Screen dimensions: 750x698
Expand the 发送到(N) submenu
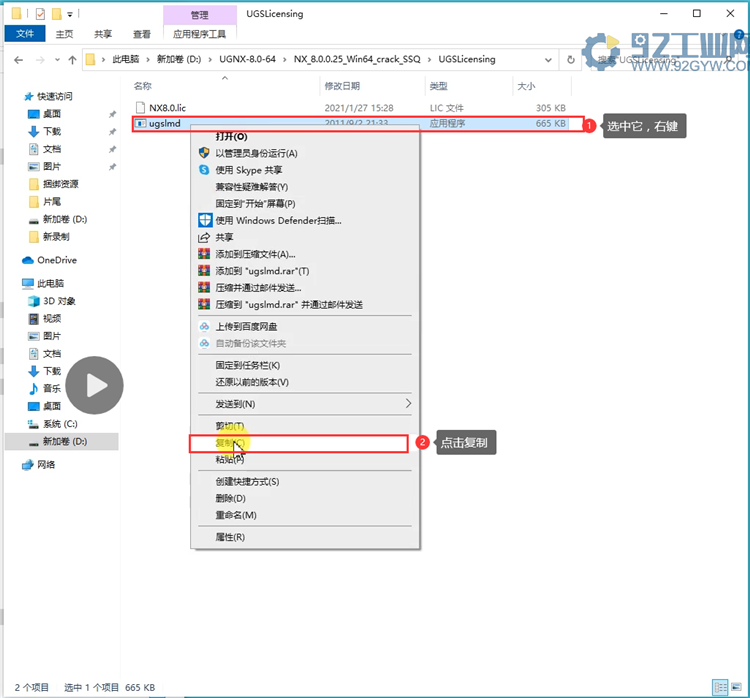pyautogui.click(x=305, y=404)
